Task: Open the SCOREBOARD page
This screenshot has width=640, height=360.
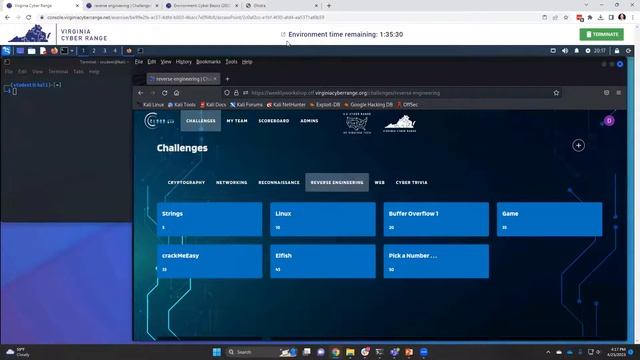Action: [x=274, y=121]
